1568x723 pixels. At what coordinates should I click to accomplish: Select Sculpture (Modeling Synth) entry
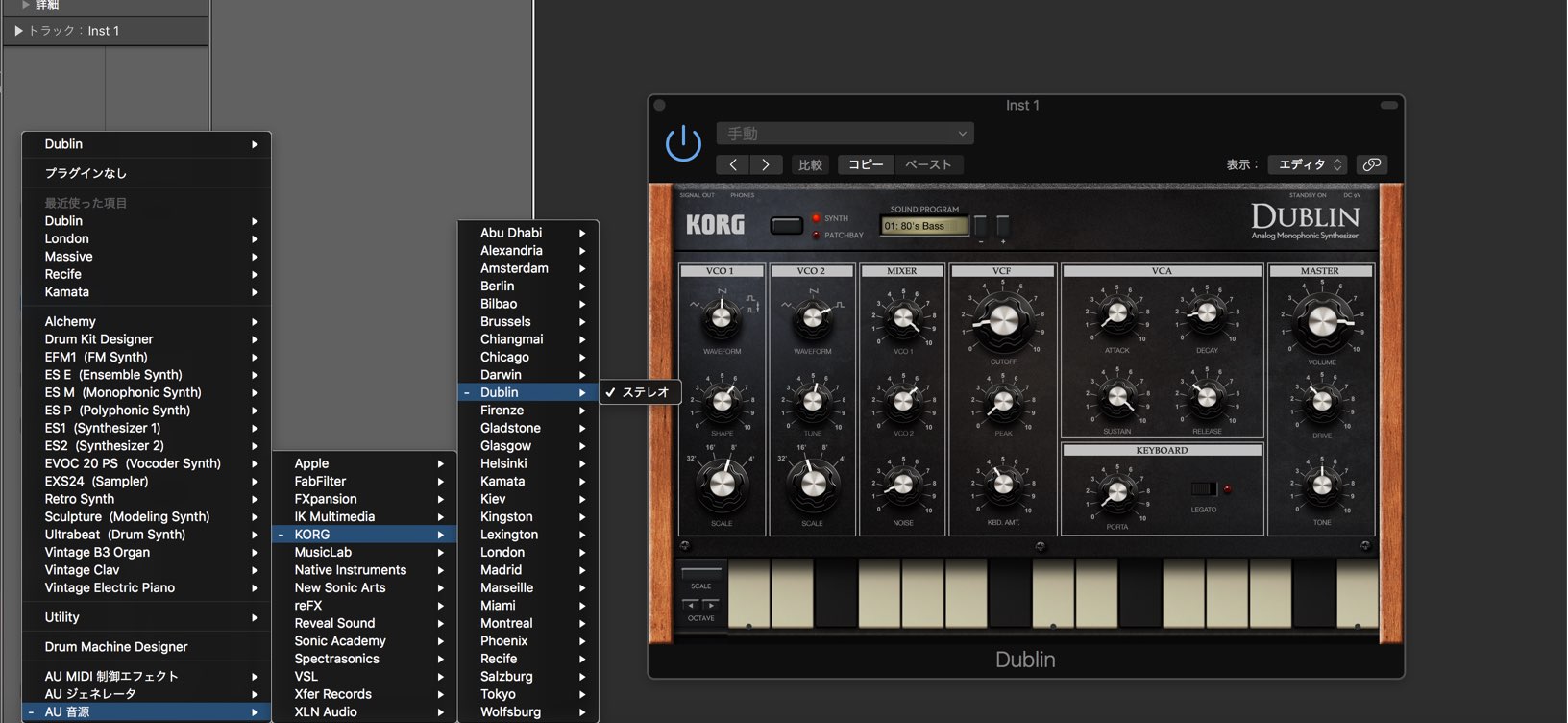click(146, 516)
